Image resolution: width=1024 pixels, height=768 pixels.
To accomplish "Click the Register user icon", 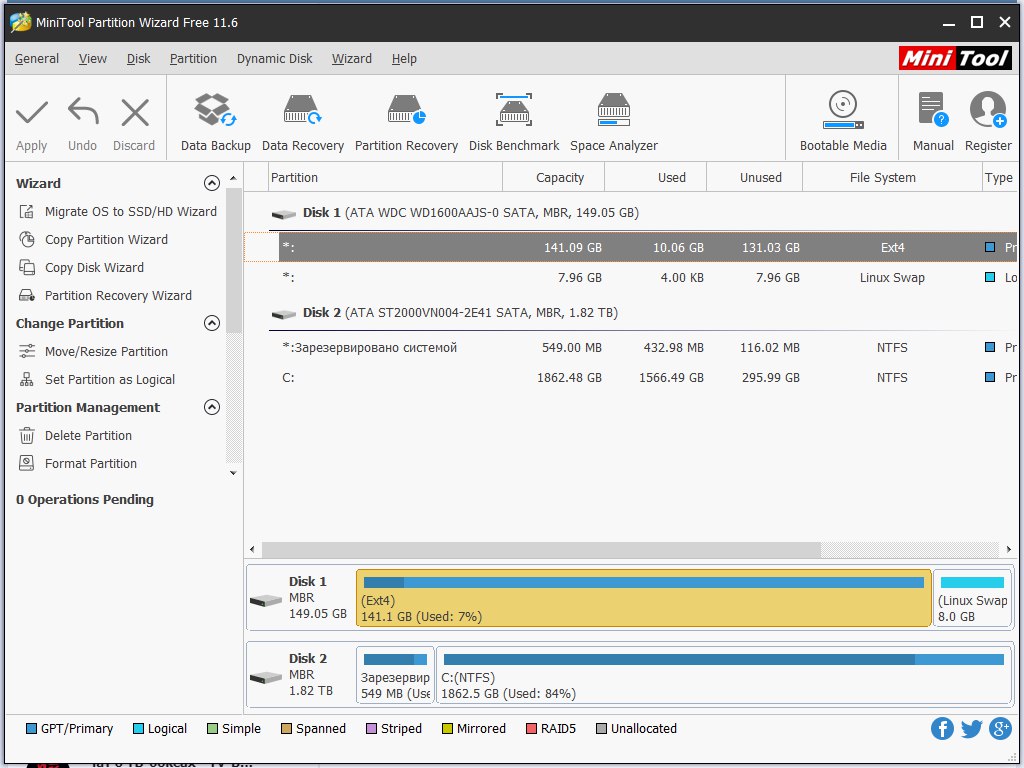I will pyautogui.click(x=988, y=110).
